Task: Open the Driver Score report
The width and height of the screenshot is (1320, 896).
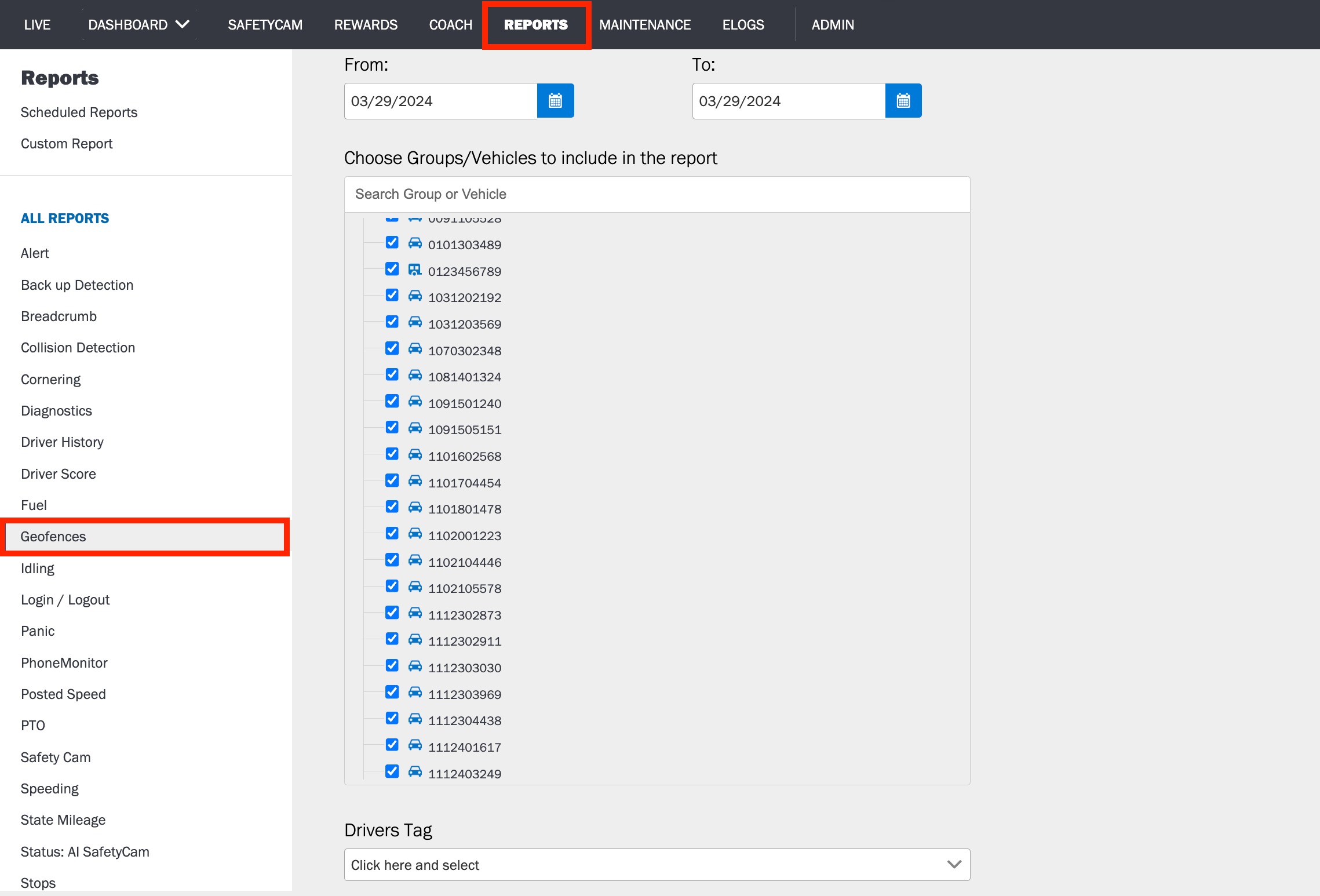Action: click(59, 474)
